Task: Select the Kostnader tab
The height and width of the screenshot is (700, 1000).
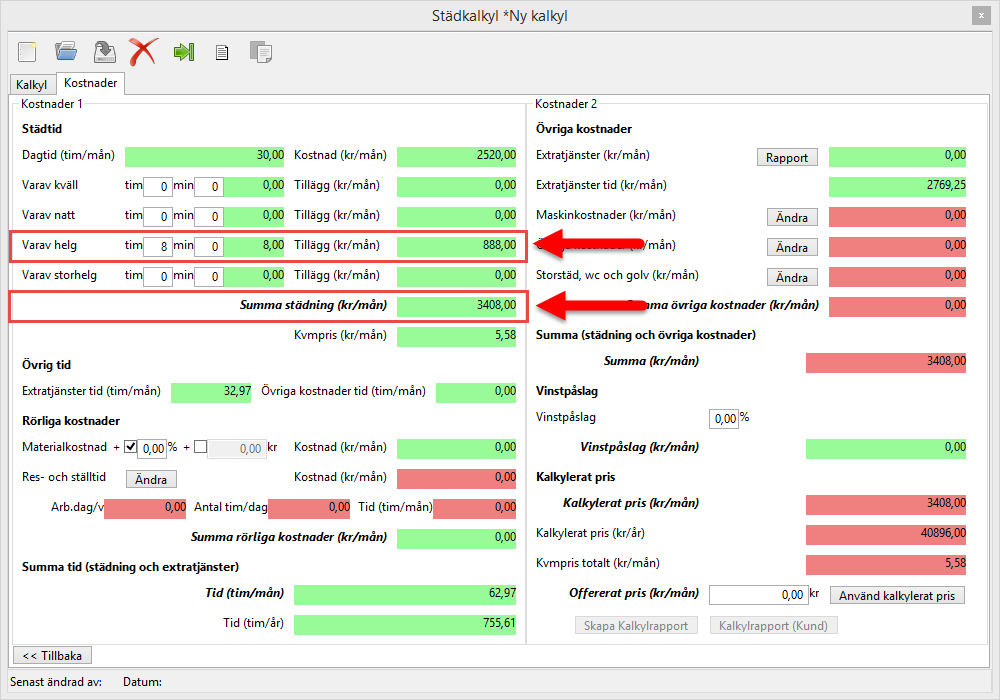Action: [x=91, y=84]
